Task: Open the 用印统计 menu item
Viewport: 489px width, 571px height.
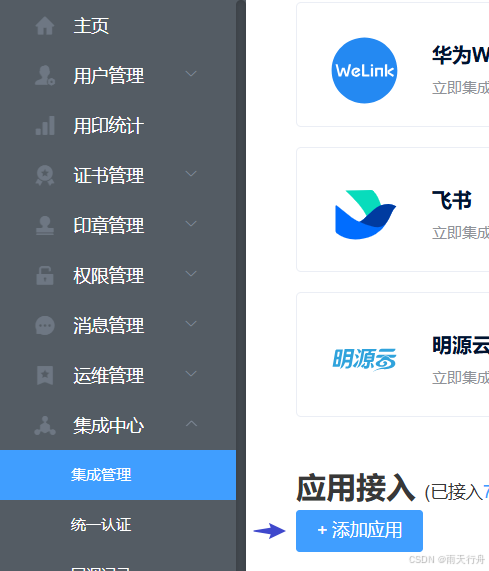Action: point(118,126)
